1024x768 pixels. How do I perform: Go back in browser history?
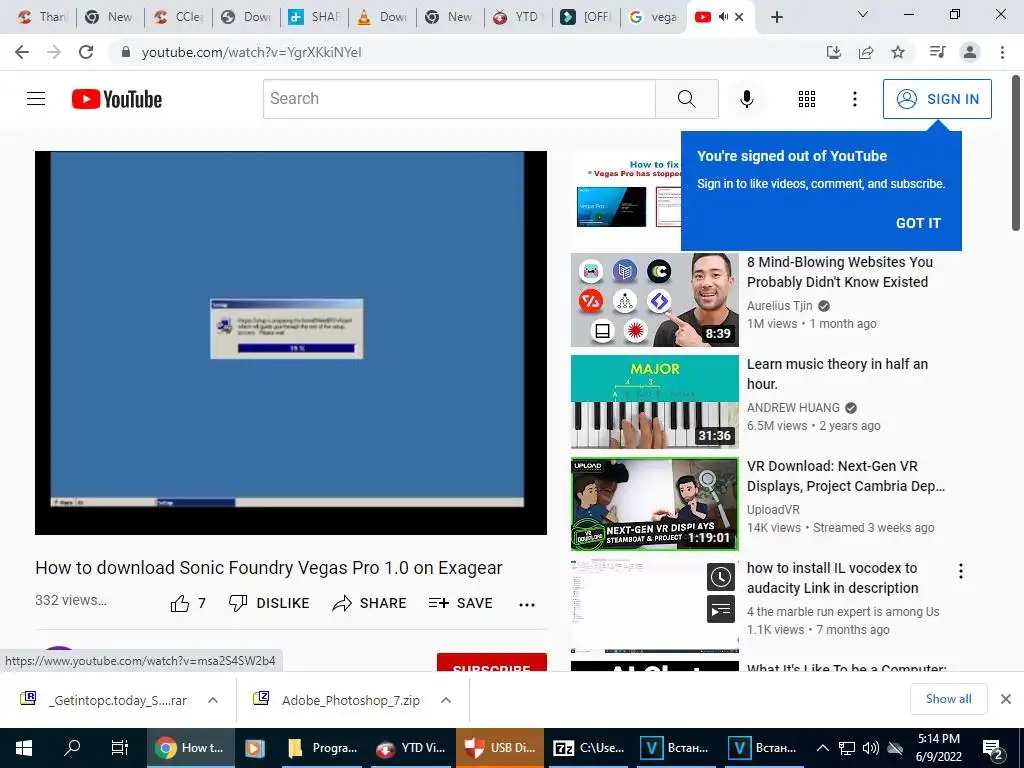[x=22, y=52]
